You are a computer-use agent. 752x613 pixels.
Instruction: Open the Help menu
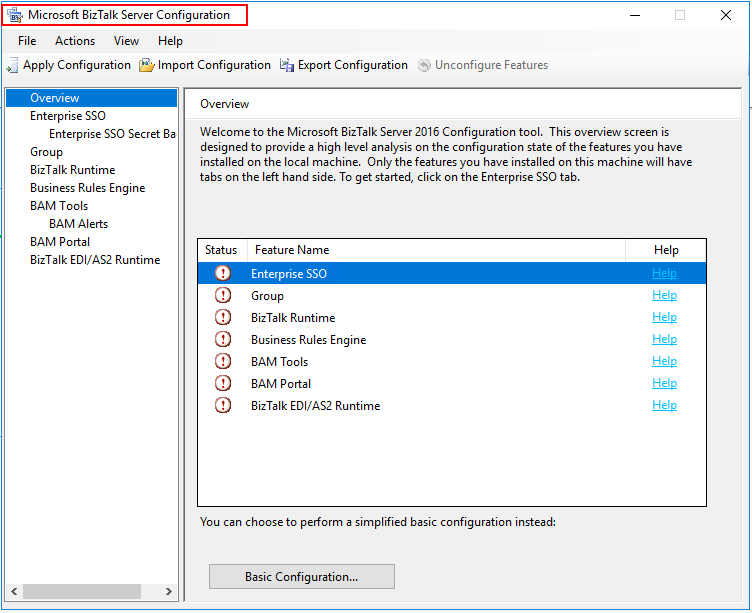point(170,41)
